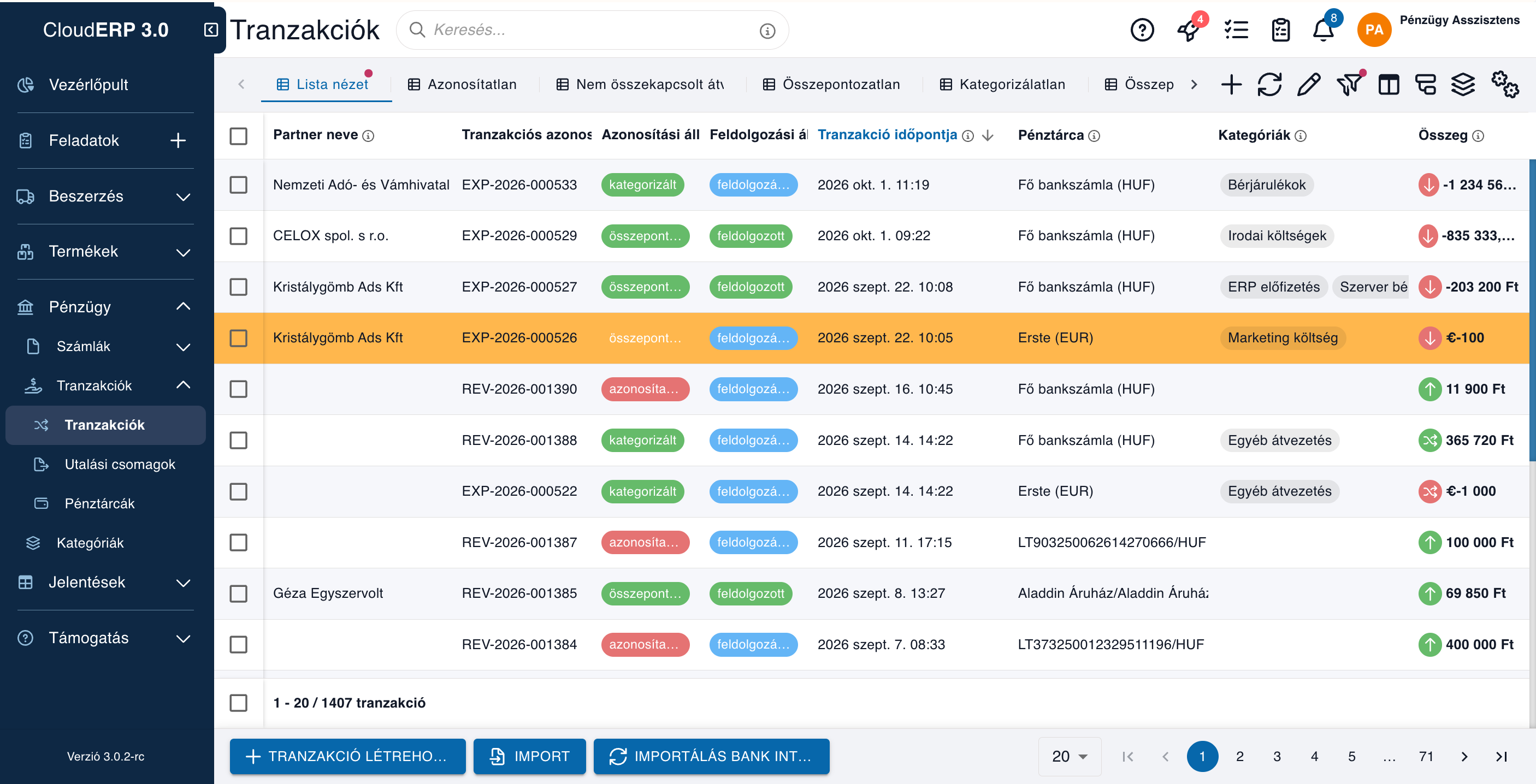The width and height of the screenshot is (1536, 784).
Task: Switch to the Összepontozatlan tab
Action: point(832,85)
